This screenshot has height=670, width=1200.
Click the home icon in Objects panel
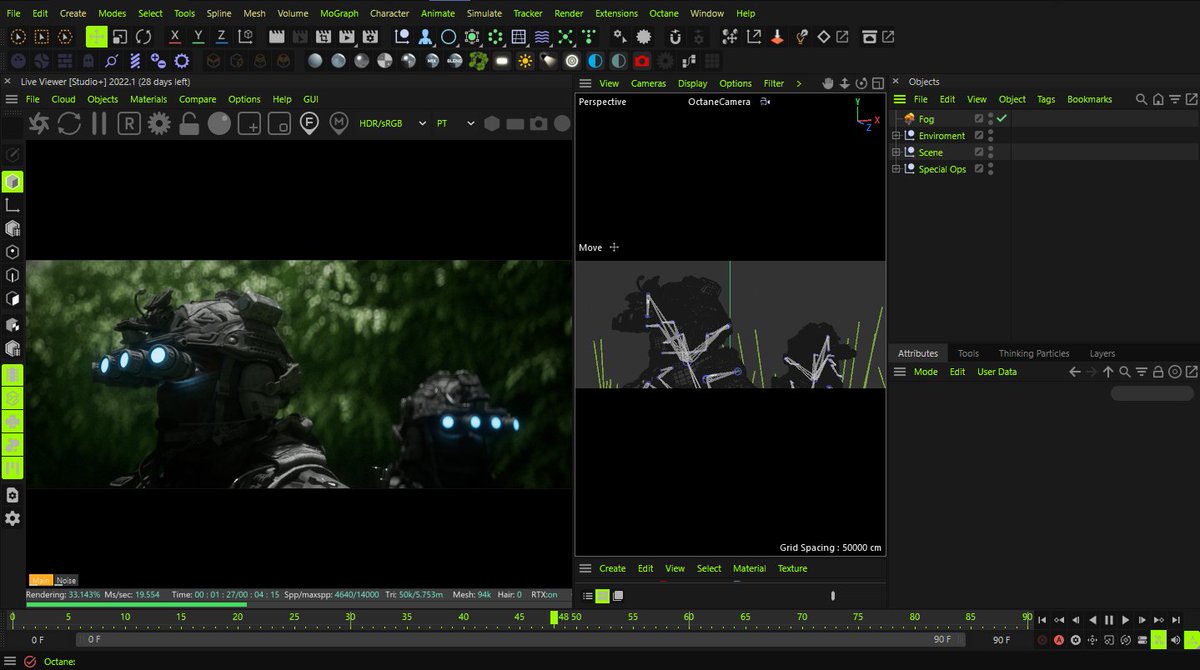coord(1158,99)
